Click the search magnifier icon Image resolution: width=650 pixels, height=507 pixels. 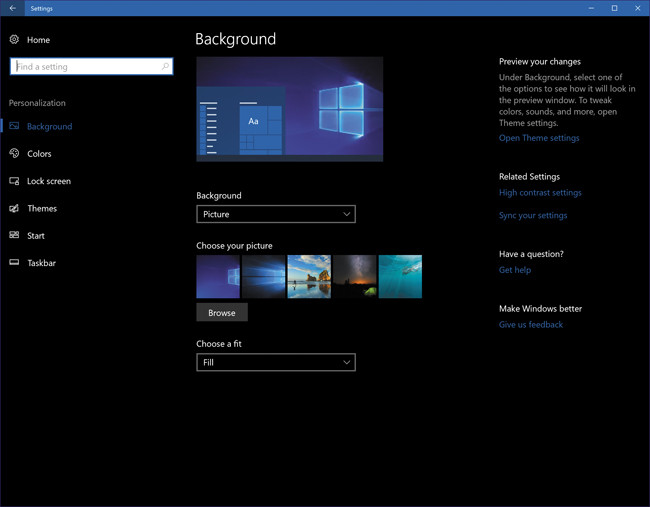pyautogui.click(x=165, y=67)
